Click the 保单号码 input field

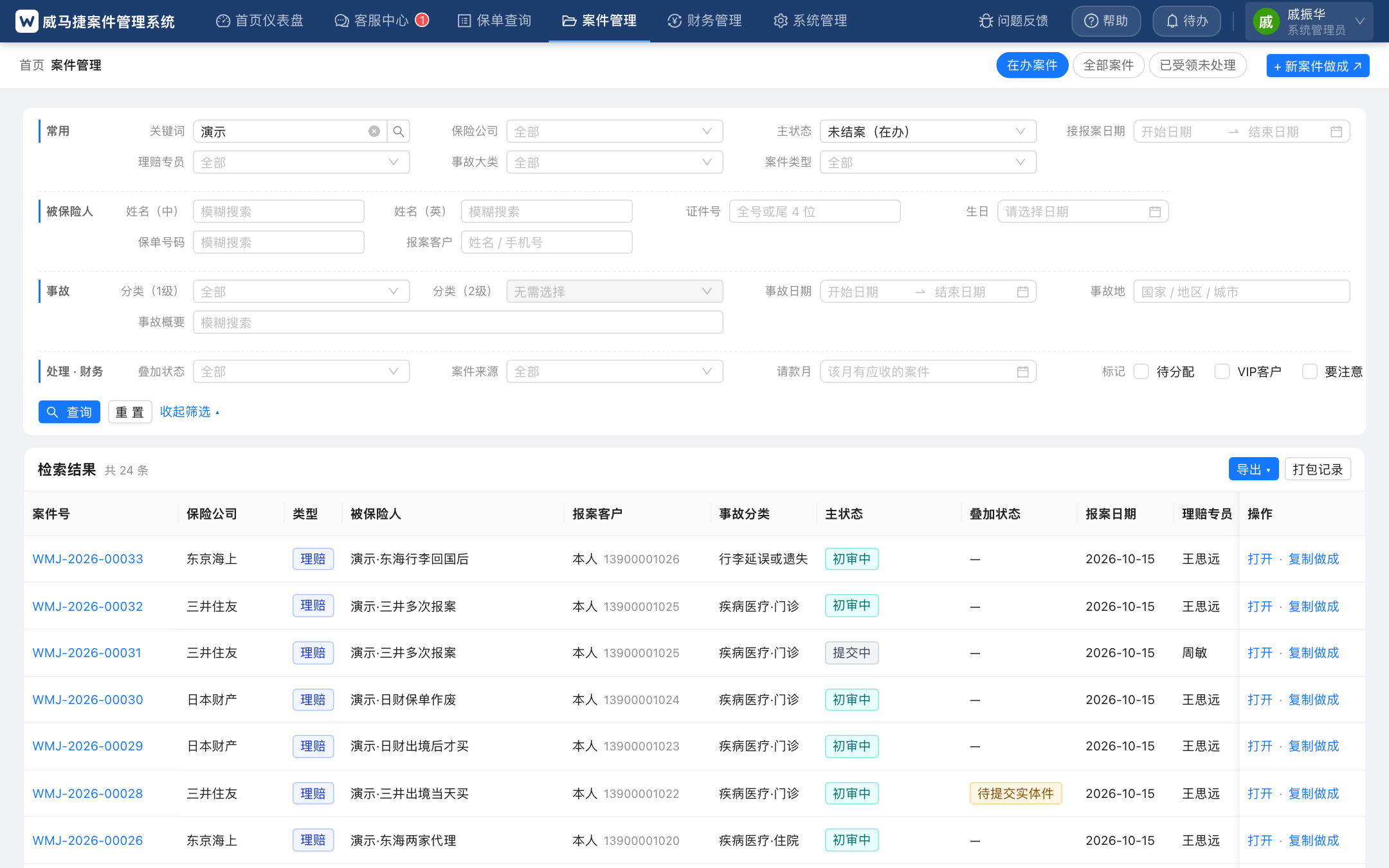278,242
